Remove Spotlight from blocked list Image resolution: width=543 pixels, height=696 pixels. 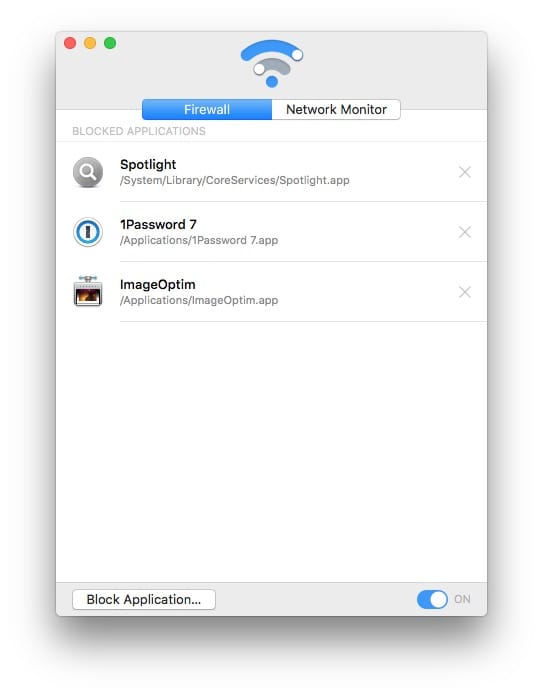tap(465, 172)
